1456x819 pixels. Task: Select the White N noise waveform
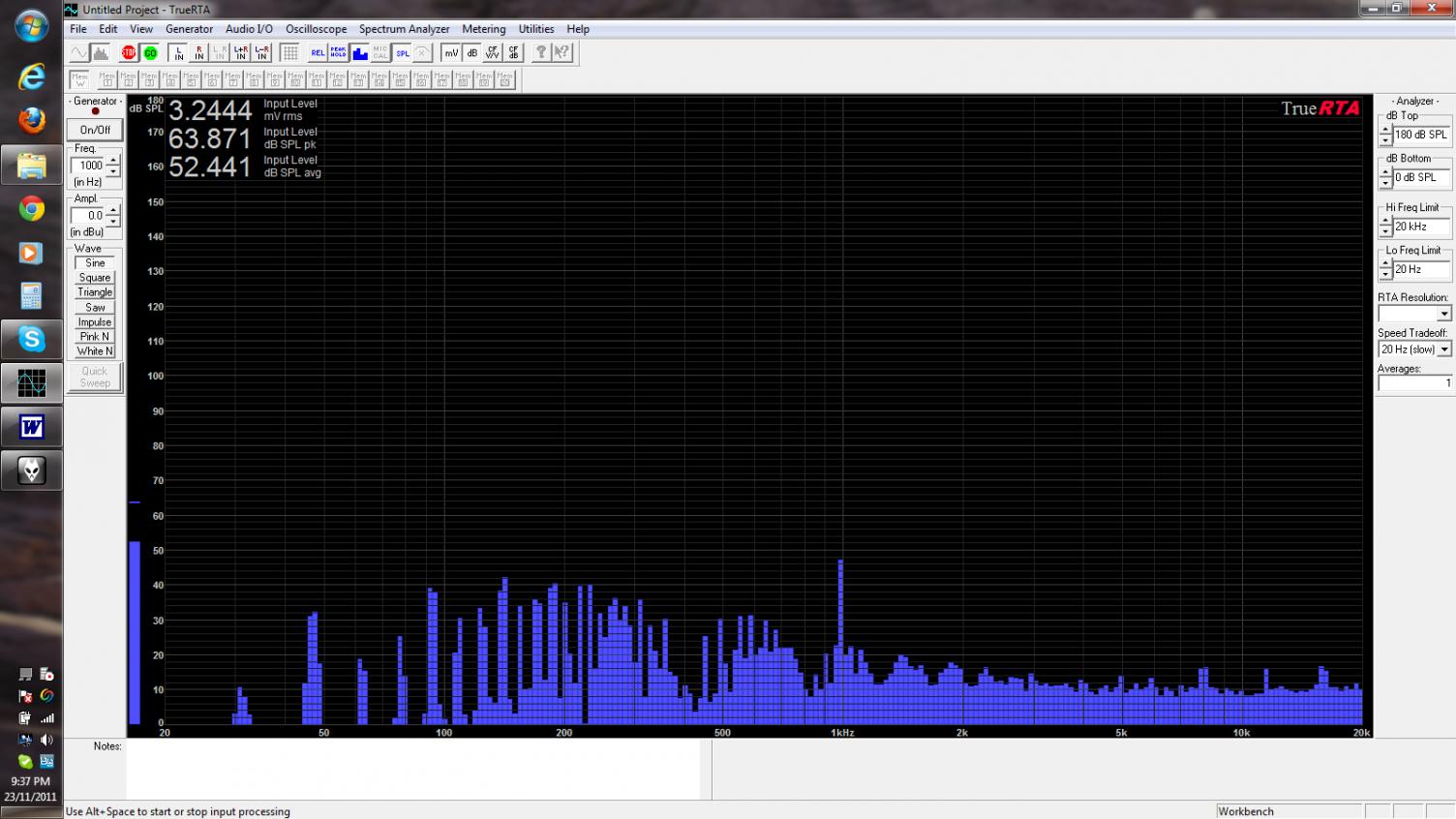[x=95, y=351]
